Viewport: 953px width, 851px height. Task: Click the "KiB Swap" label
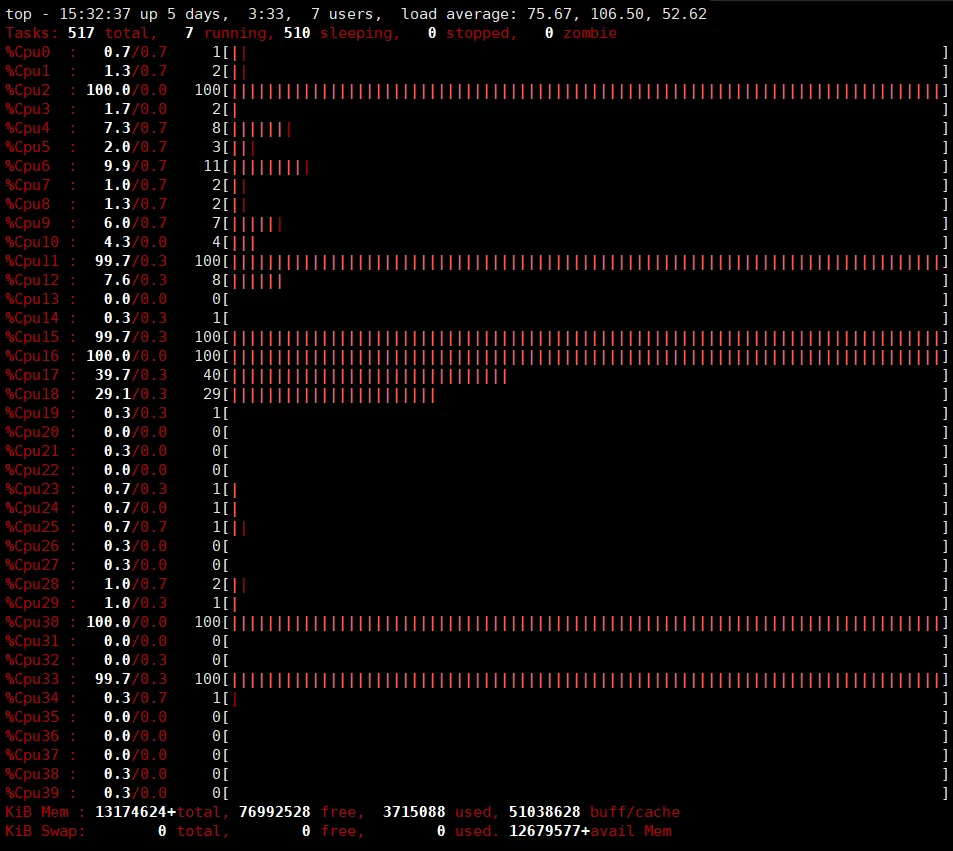tap(41, 831)
